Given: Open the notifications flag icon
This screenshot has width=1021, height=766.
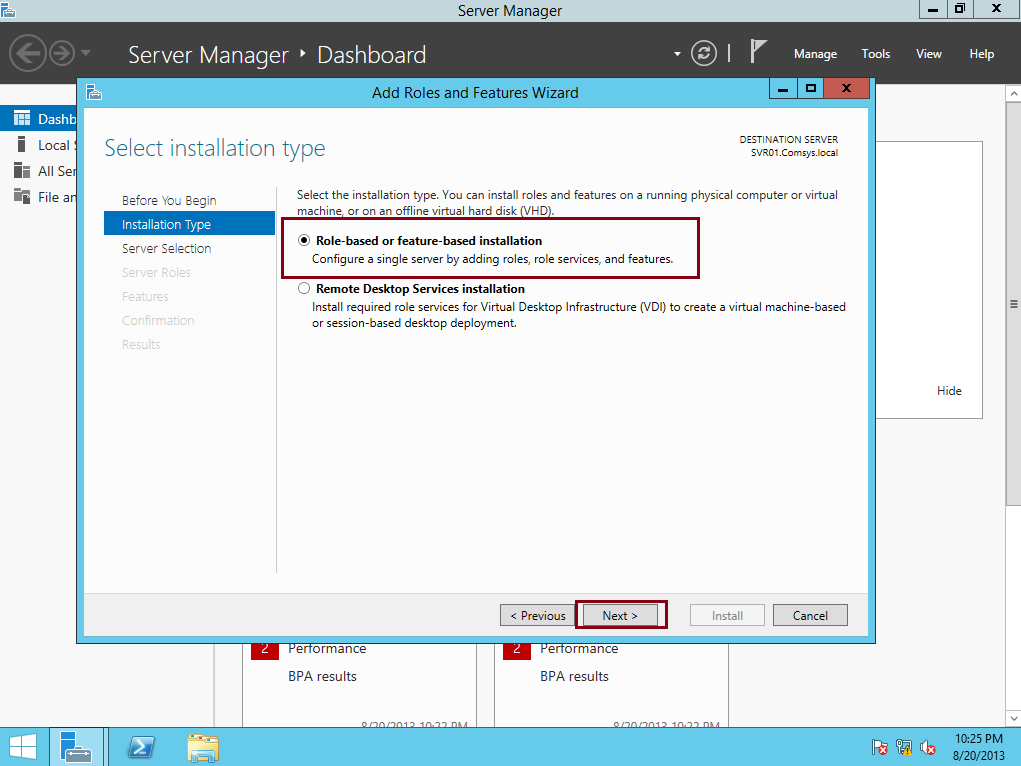Looking at the screenshot, I should click(x=759, y=53).
